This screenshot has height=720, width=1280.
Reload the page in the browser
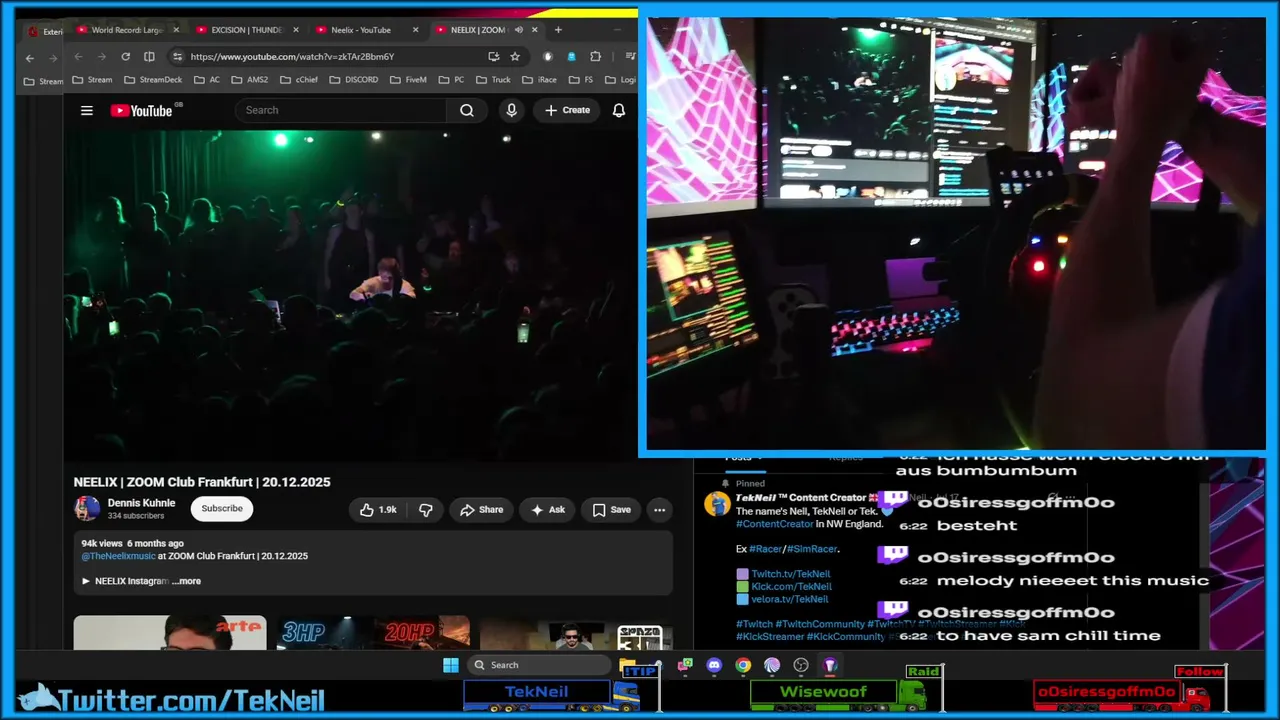125,57
